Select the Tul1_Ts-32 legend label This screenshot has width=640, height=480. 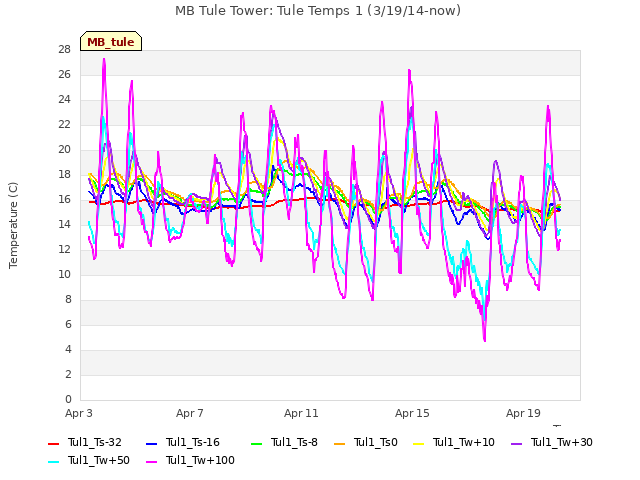point(95,442)
